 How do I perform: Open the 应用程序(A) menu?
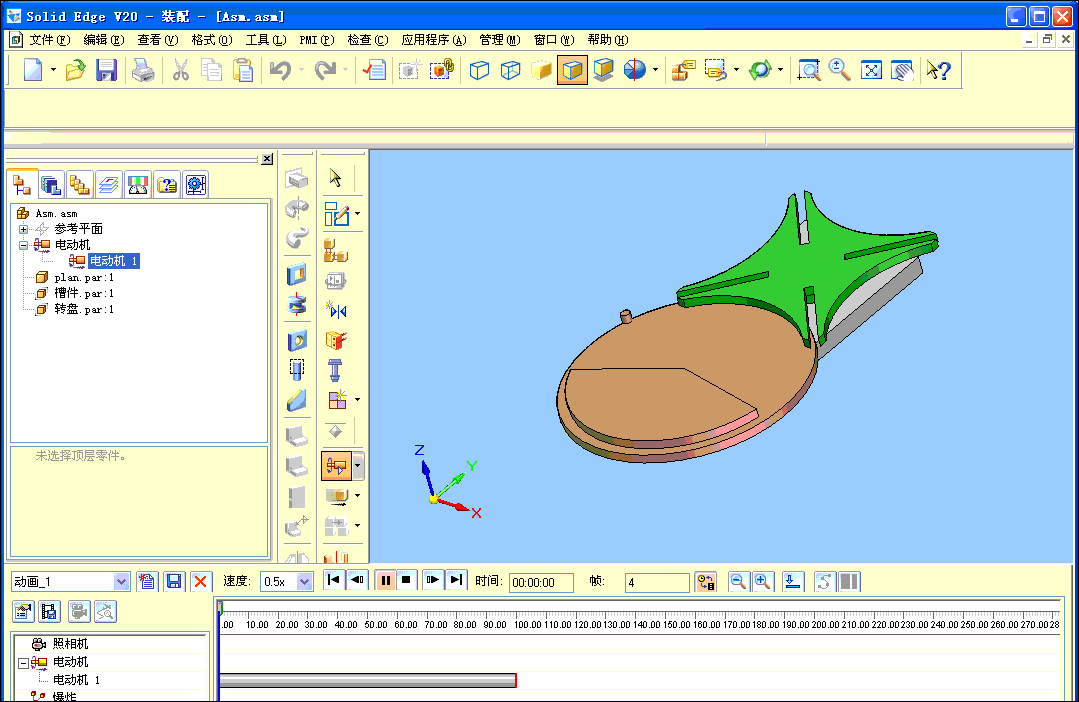coord(434,40)
